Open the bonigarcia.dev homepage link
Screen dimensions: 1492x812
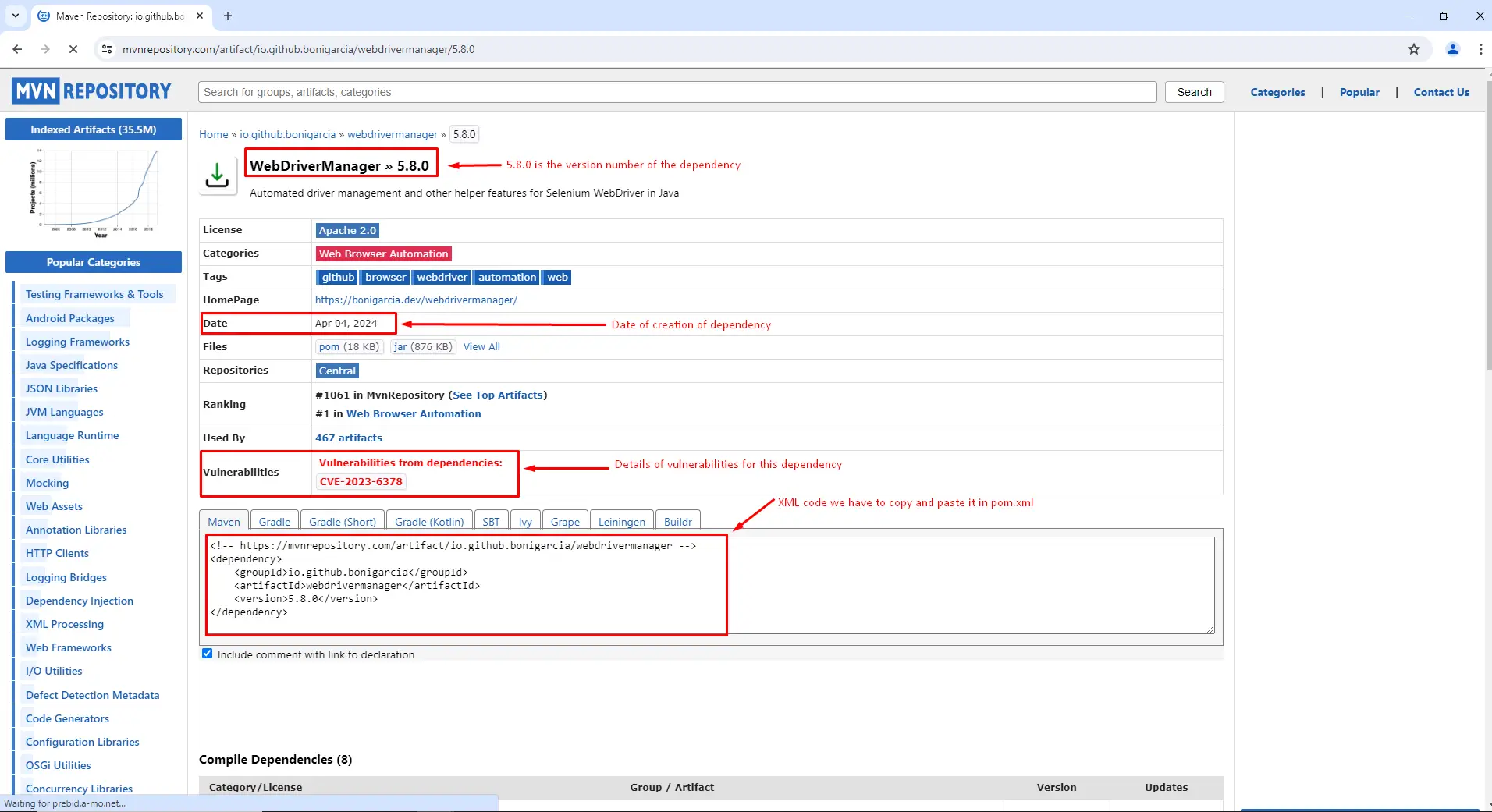click(416, 300)
